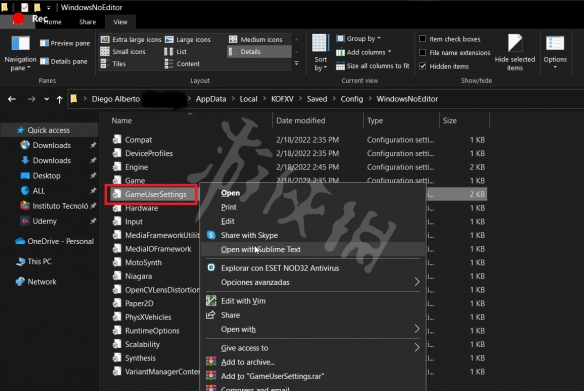Select Quick access in navigation pane
The width and height of the screenshot is (584, 391).
pyautogui.click(x=48, y=130)
